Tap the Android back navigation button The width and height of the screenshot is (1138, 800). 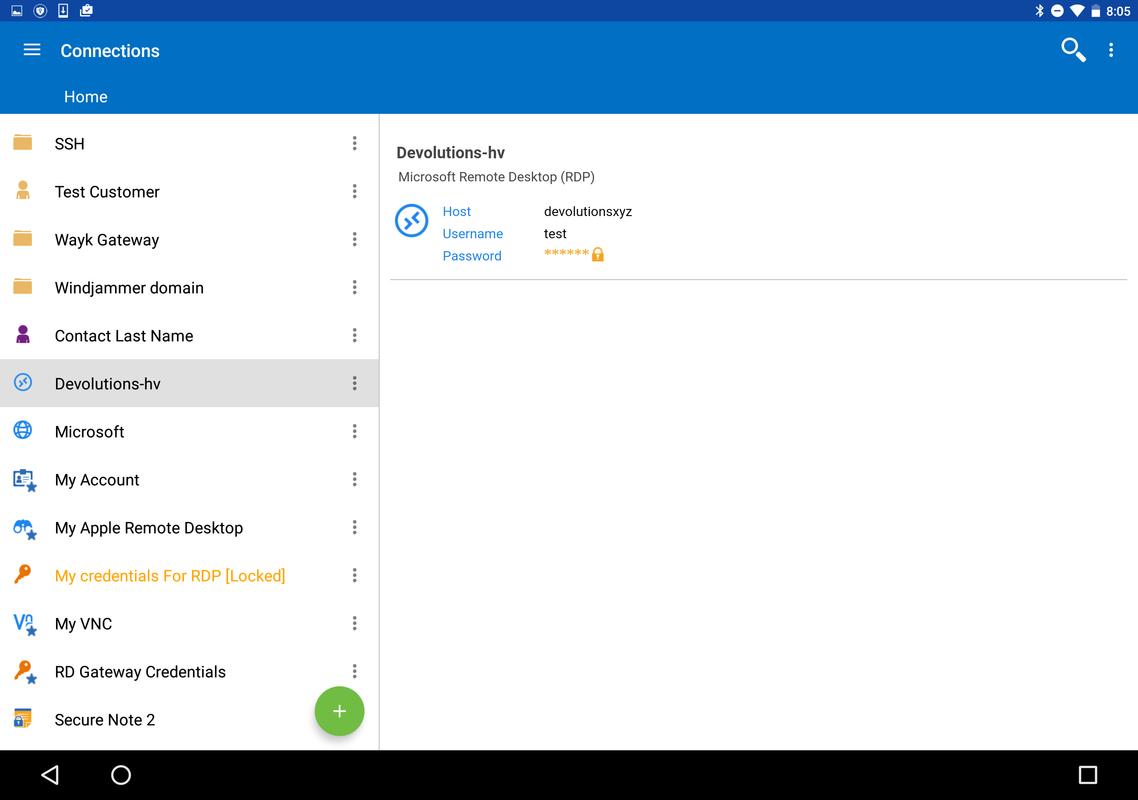[x=50, y=775]
